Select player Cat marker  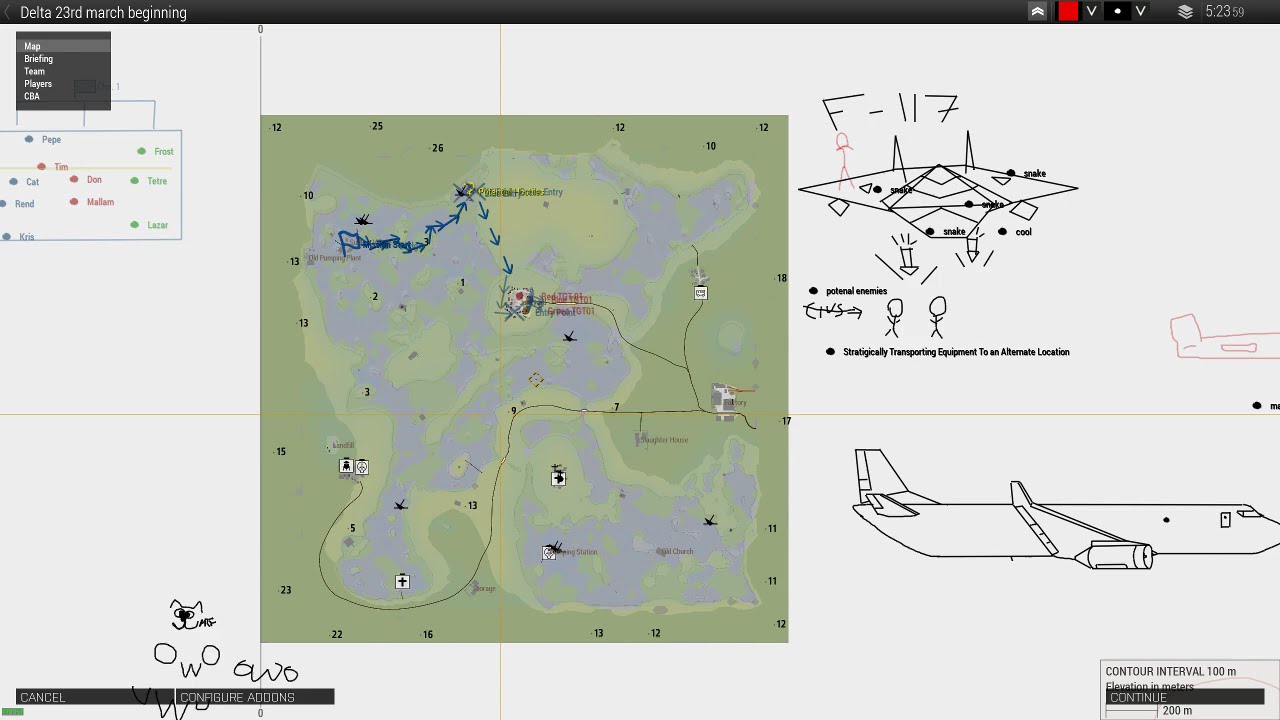(13, 182)
